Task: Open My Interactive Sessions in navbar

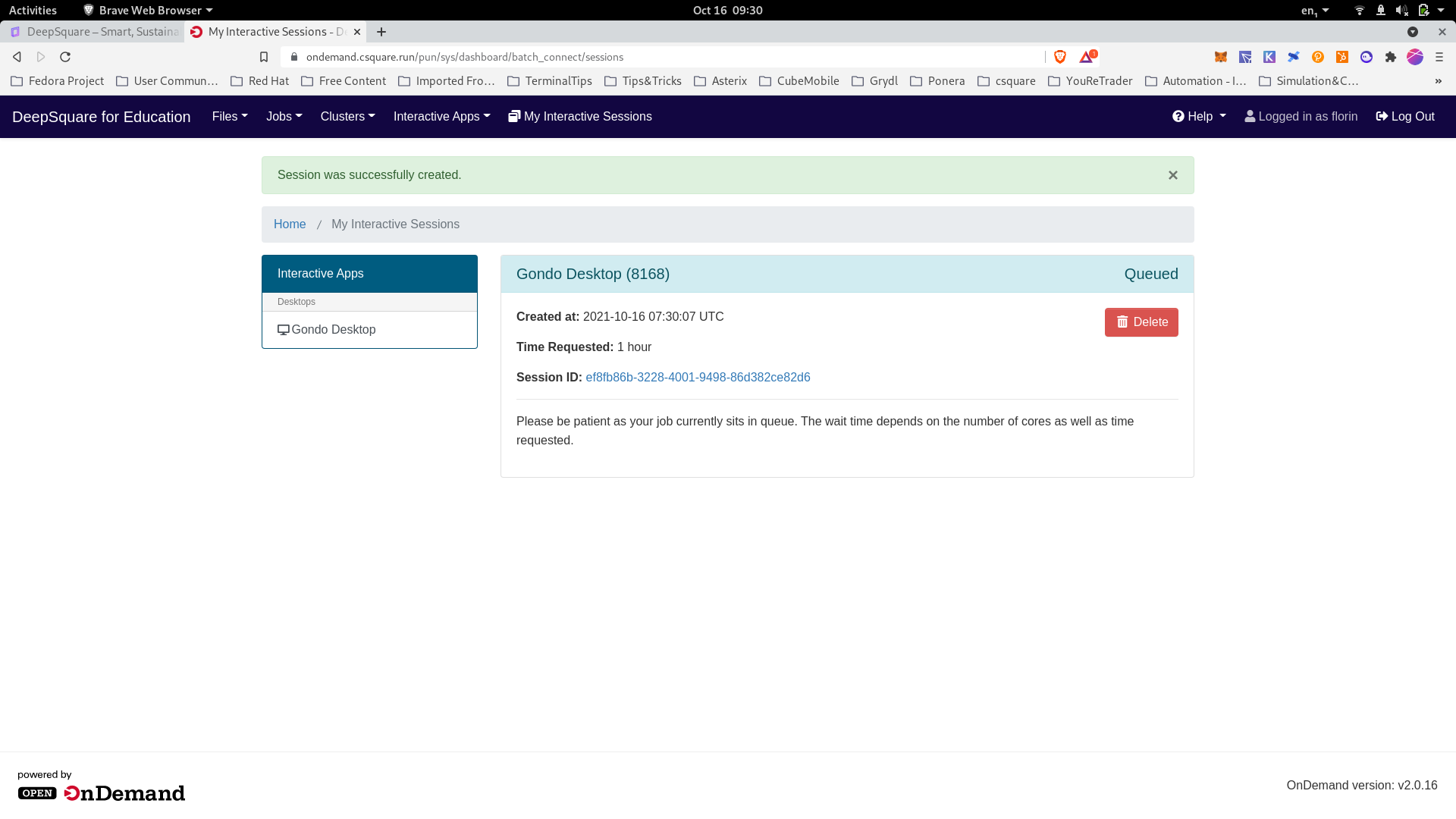Action: pyautogui.click(x=580, y=116)
